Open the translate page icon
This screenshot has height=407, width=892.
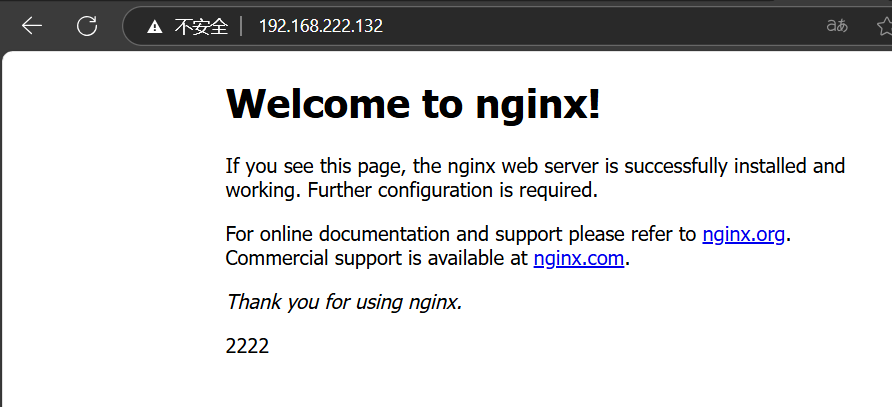[837, 26]
